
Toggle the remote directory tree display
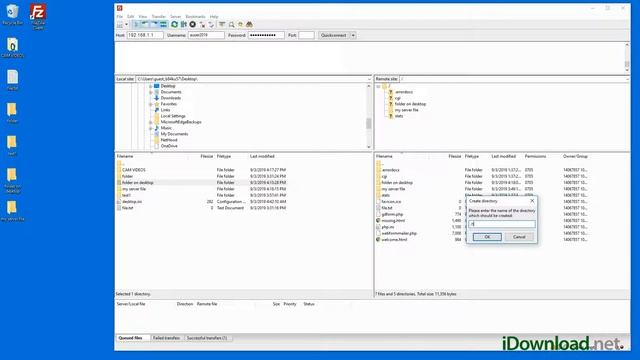154,24
